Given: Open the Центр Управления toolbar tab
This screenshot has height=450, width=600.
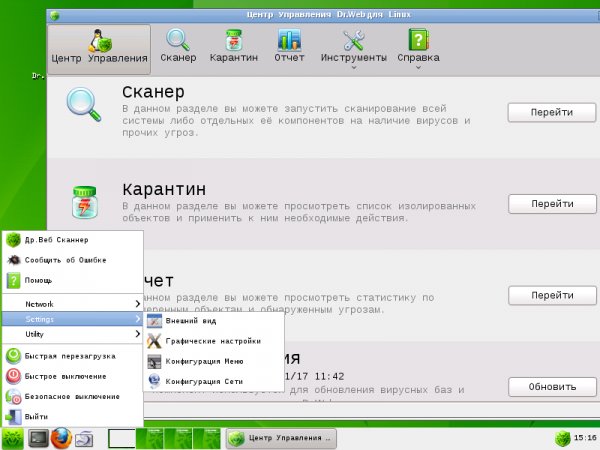Looking at the screenshot, I should (99, 49).
